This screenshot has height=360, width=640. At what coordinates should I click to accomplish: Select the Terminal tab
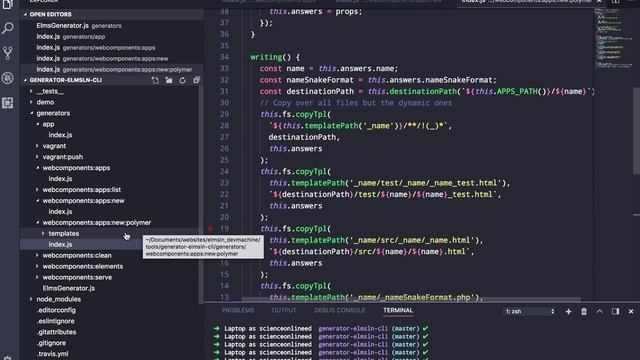(x=398, y=310)
